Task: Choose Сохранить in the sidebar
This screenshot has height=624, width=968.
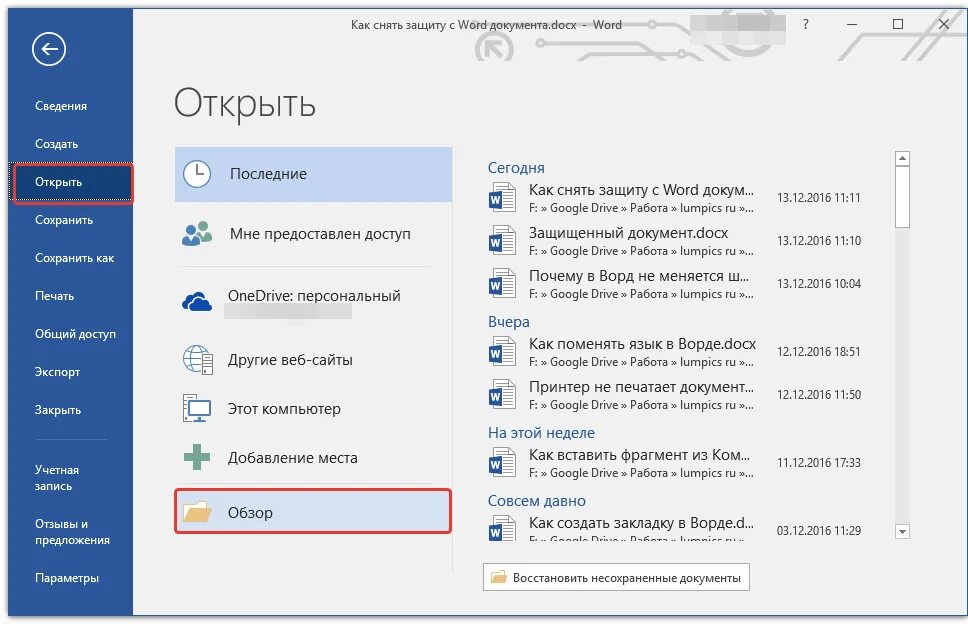Action: [x=64, y=220]
